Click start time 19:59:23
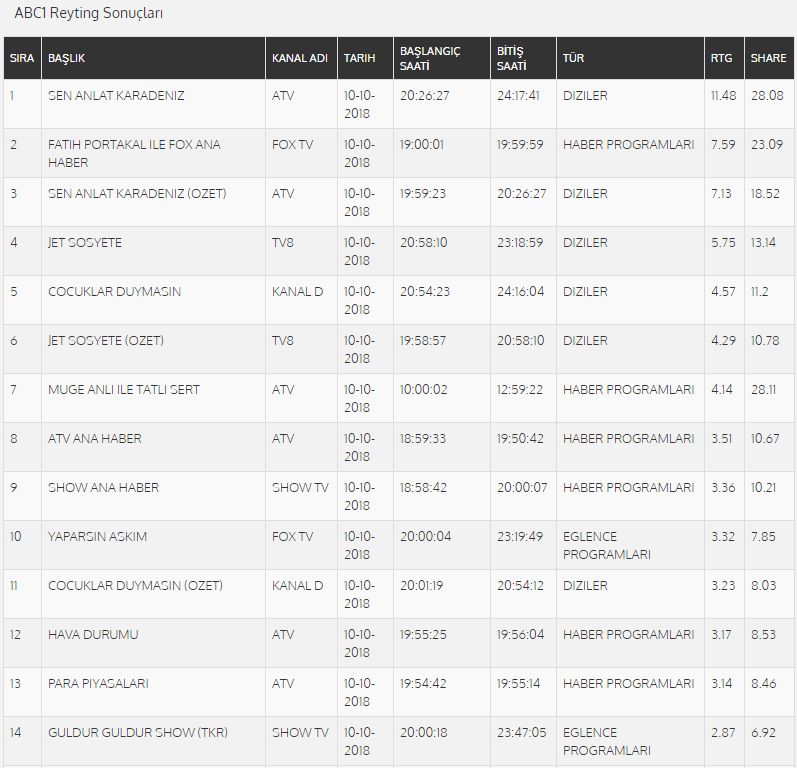This screenshot has width=797, height=768. click(422, 194)
